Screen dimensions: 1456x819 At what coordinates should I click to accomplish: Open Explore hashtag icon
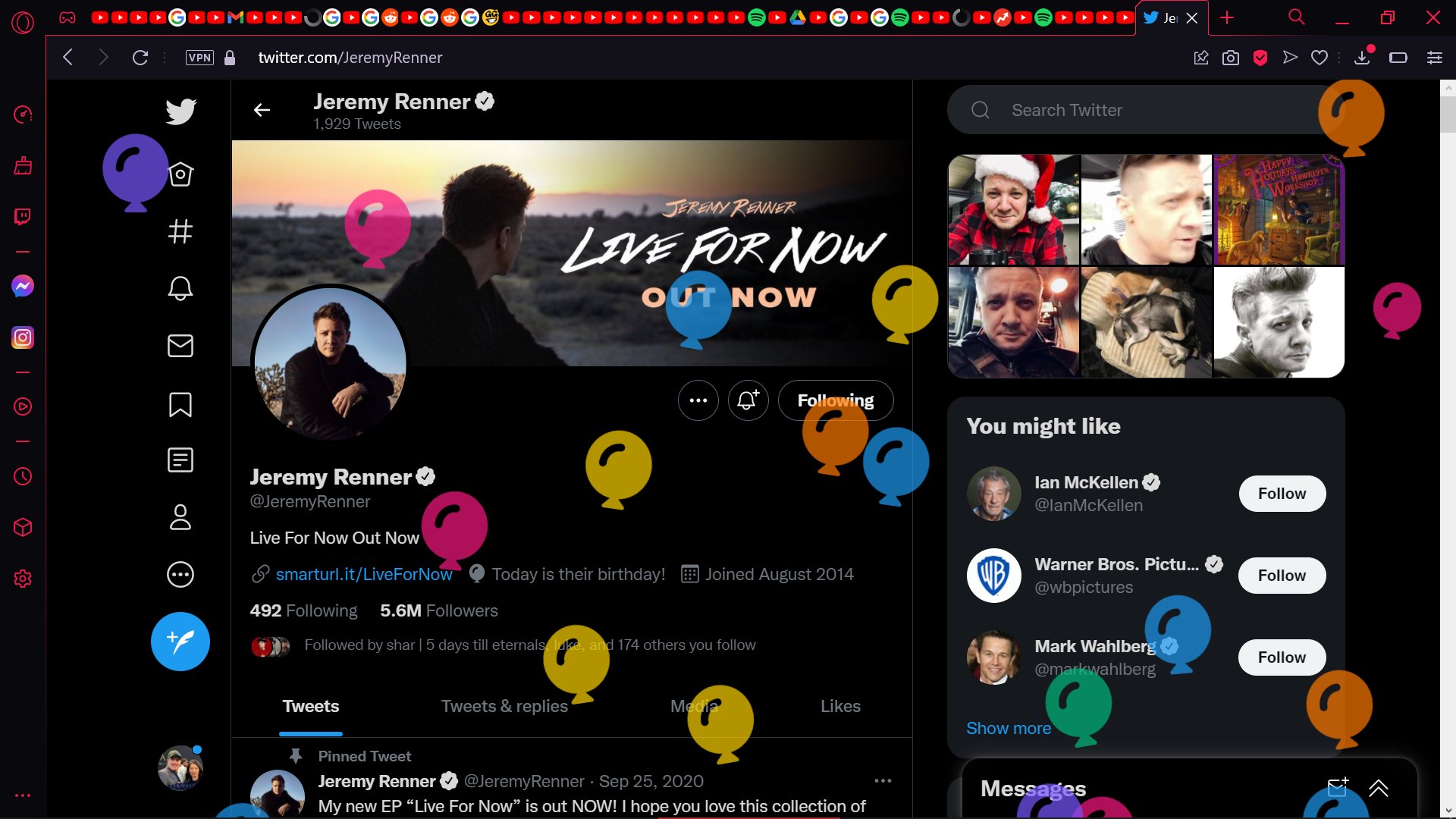[180, 231]
